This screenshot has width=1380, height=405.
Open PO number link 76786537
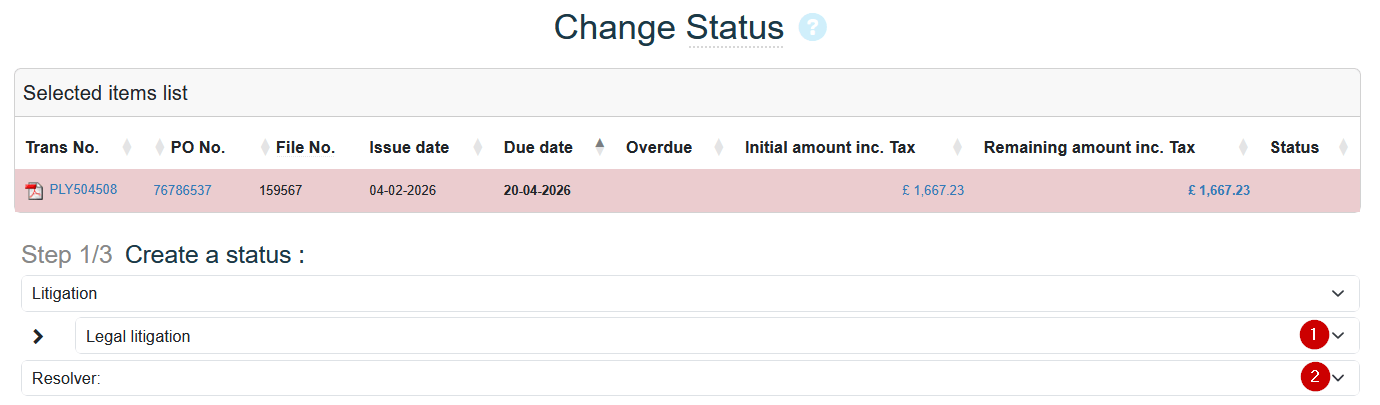tap(182, 190)
